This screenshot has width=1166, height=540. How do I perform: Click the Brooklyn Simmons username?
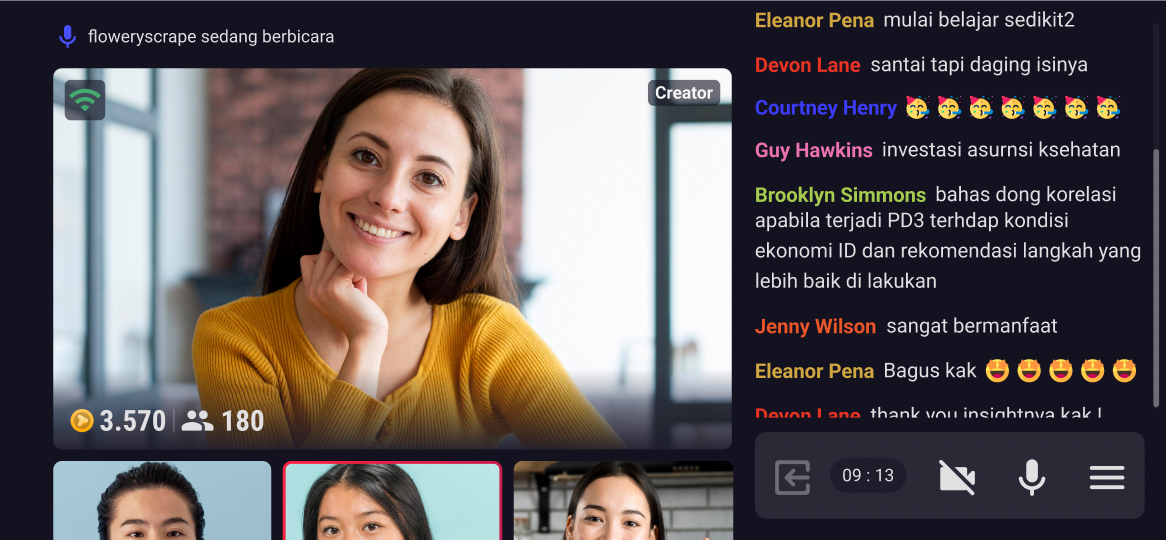[840, 196]
